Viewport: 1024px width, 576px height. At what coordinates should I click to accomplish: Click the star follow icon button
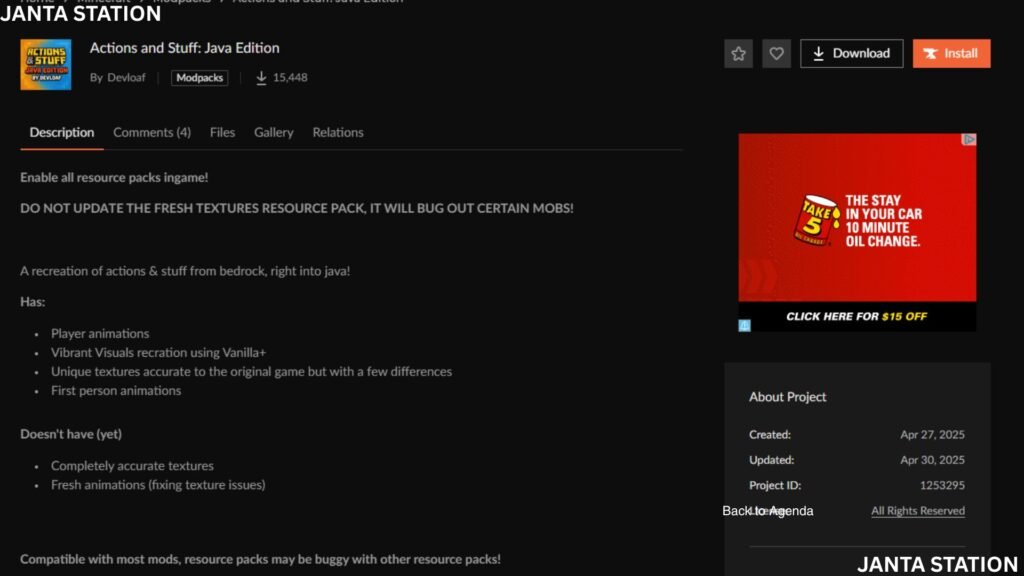coord(738,54)
